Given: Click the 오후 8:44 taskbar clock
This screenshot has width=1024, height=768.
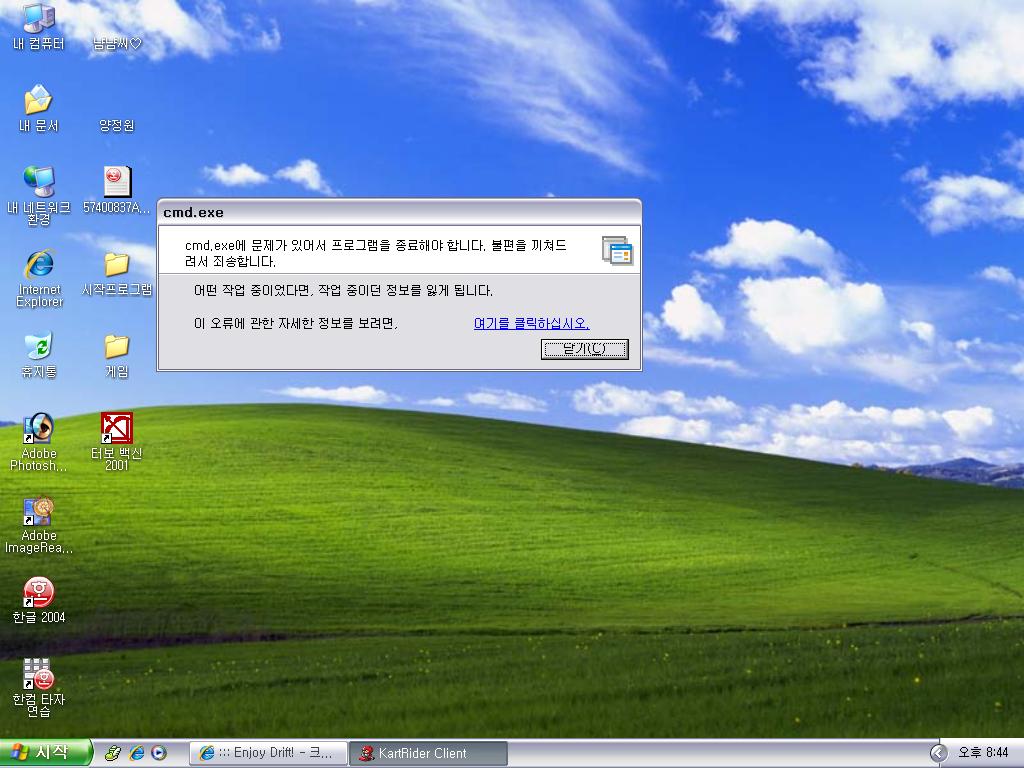Looking at the screenshot, I should pos(984,753).
